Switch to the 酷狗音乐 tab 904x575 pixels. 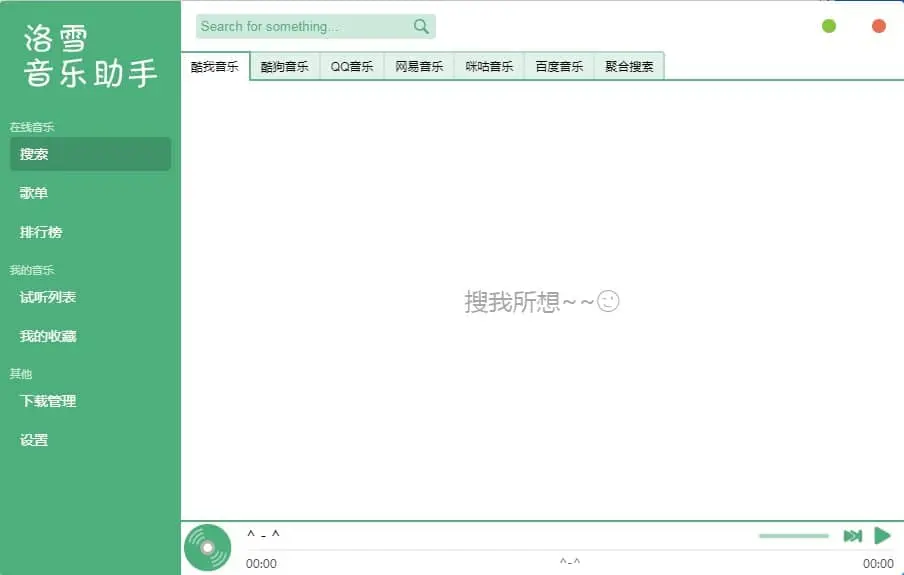click(x=285, y=66)
